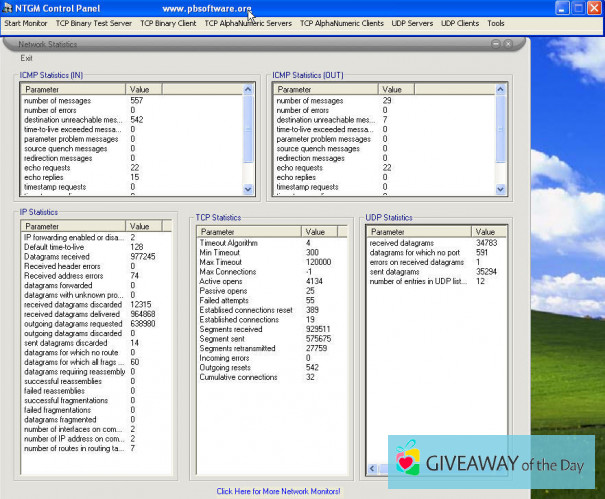
Task: Click the ICMP Statistics (IN) vertical scrollbar
Action: click(x=249, y=140)
